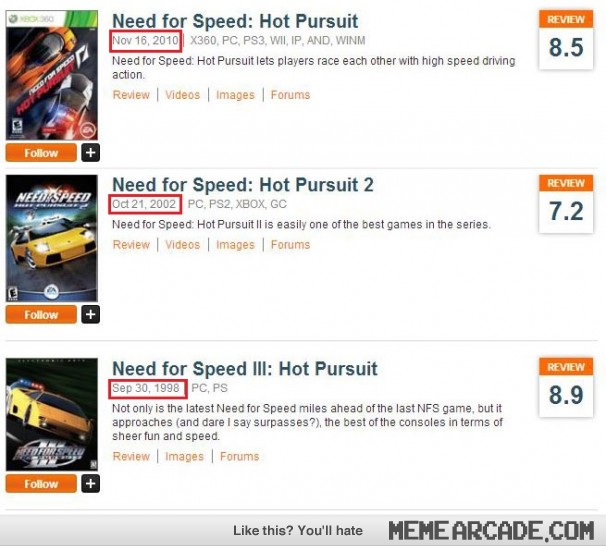Open Forums link for Need for Speed III
Image resolution: width=606 pixels, height=546 pixels.
[240, 456]
